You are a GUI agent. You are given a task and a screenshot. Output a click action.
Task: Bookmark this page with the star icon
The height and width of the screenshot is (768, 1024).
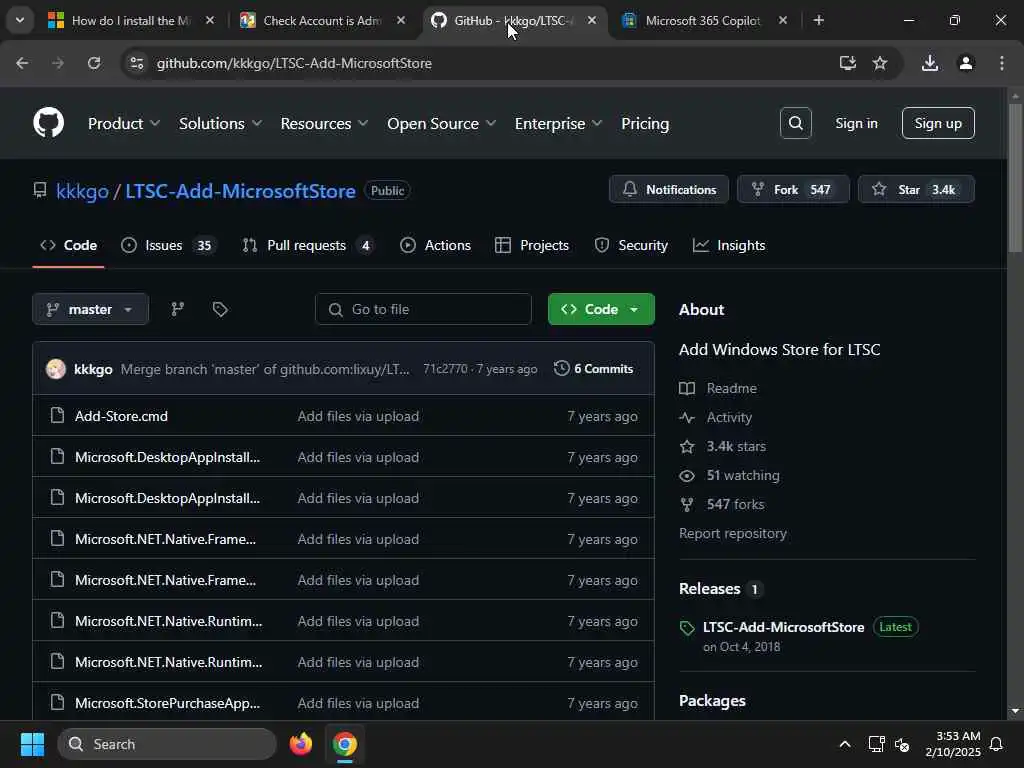(x=880, y=63)
